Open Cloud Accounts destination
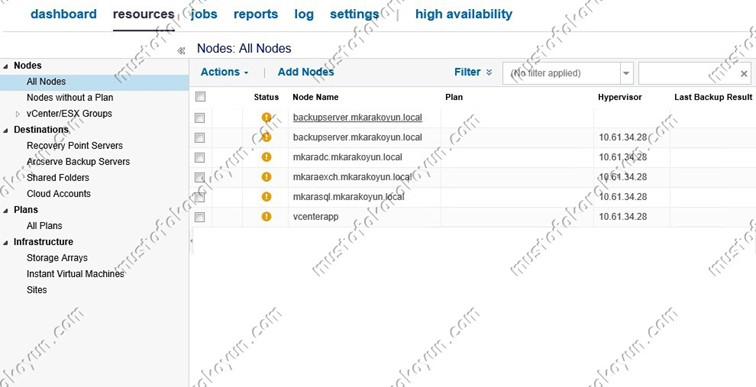Screen dimensions: 756x387 tap(58, 193)
